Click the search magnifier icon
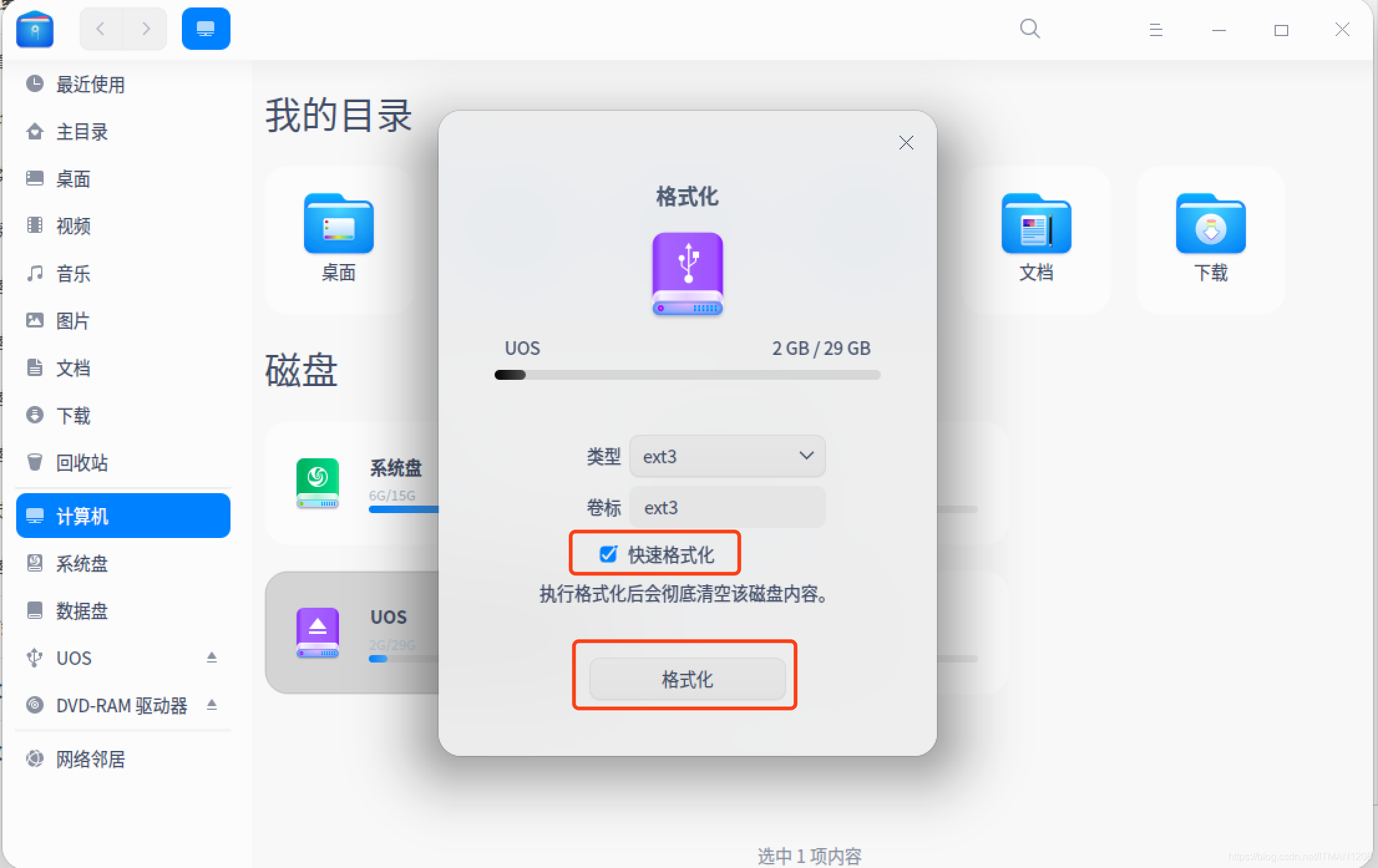 pos(1029,29)
